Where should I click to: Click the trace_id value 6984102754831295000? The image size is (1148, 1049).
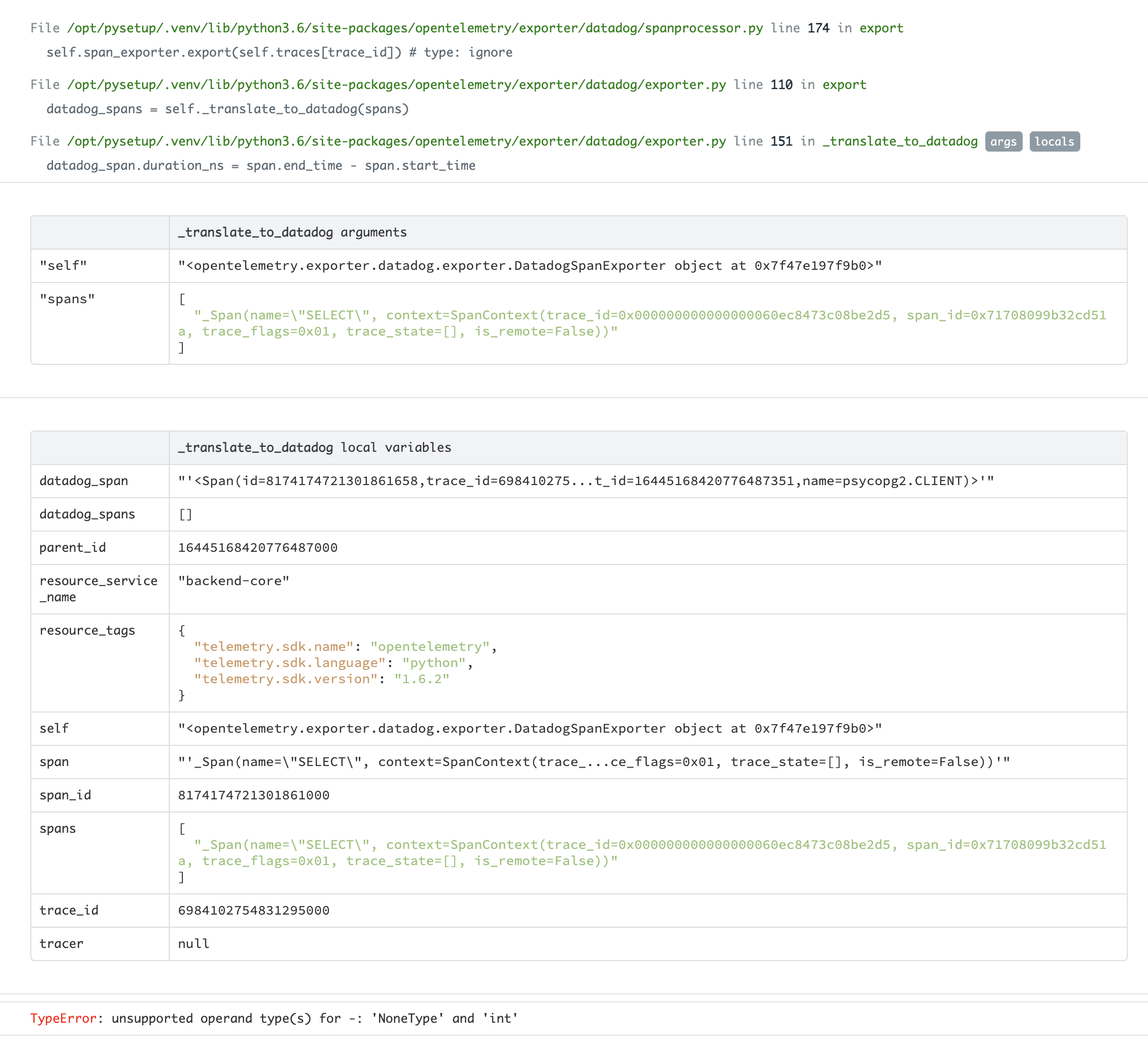[253, 910]
